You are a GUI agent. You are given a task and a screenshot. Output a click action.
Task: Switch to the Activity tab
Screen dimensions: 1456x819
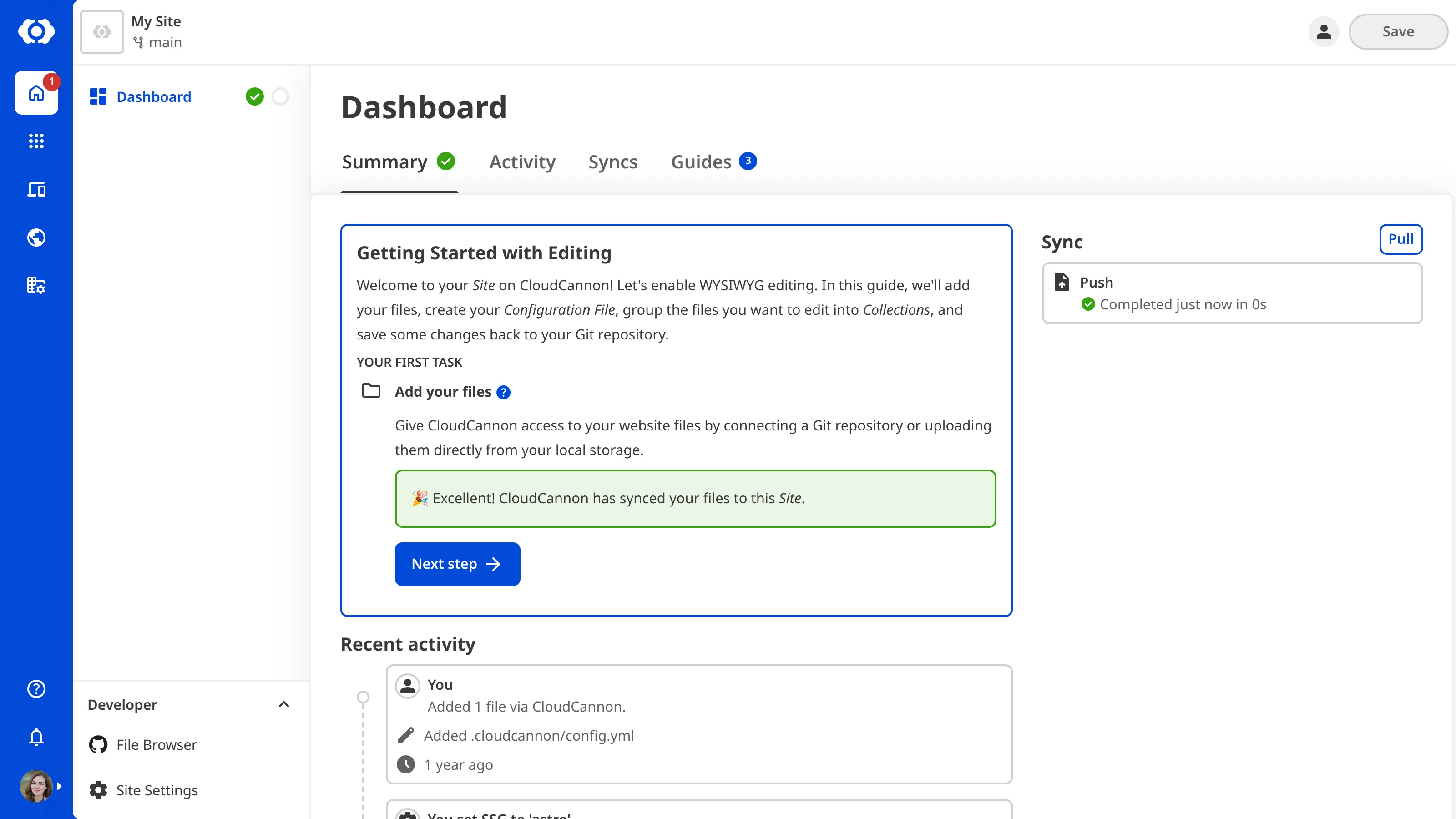[522, 162]
